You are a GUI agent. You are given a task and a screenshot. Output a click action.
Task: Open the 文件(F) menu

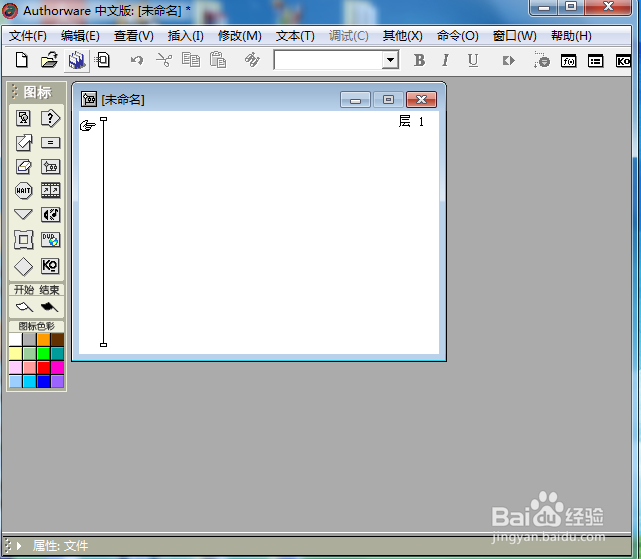(28, 36)
